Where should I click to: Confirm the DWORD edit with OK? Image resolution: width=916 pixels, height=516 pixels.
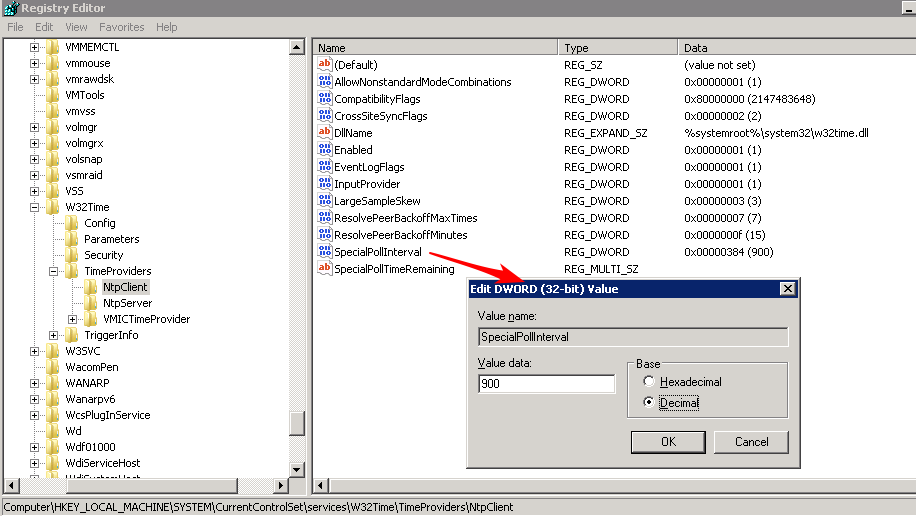[x=668, y=441]
